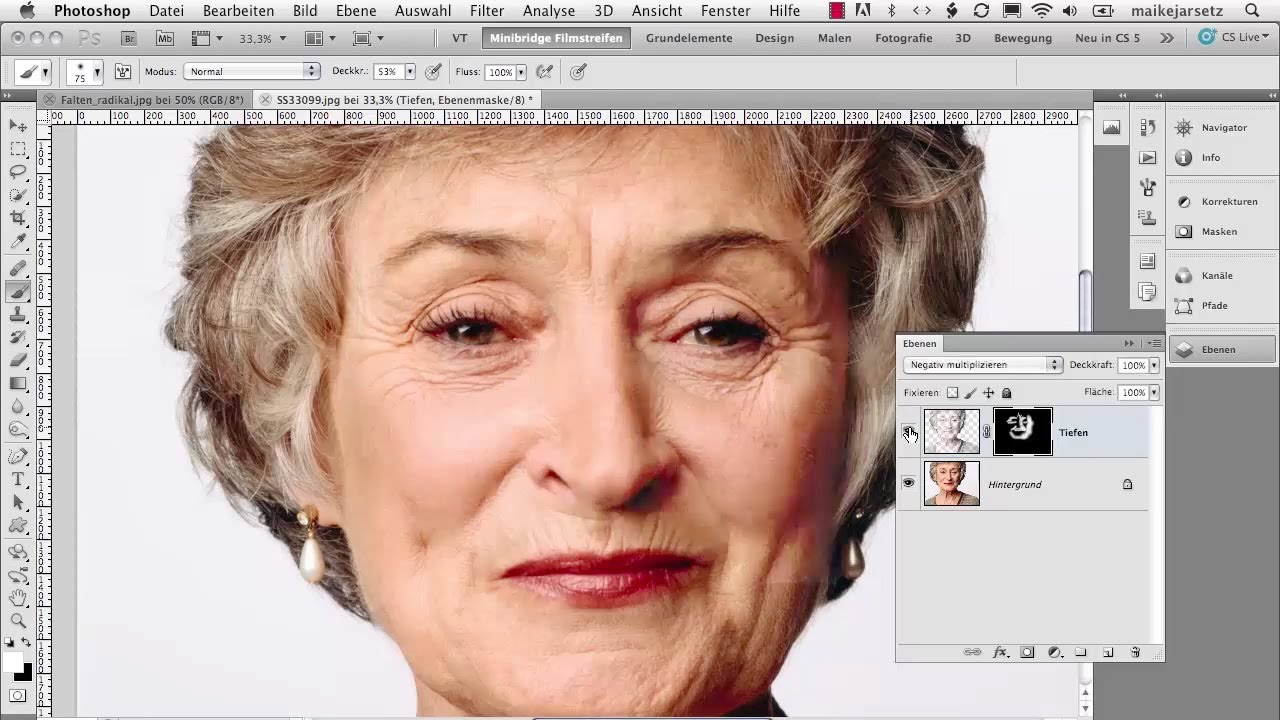Toggle tablet pressure for size

[577, 72]
